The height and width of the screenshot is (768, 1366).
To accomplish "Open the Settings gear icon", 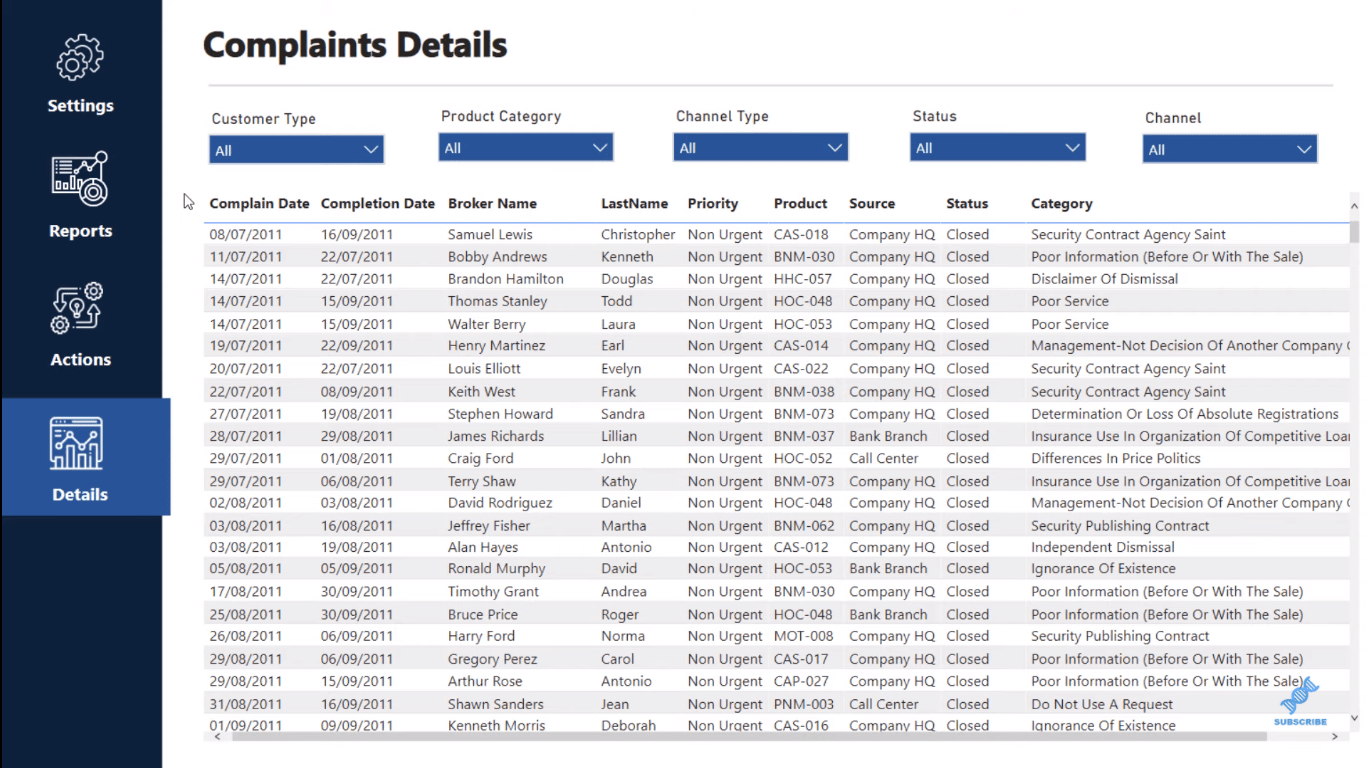I will pyautogui.click(x=80, y=58).
